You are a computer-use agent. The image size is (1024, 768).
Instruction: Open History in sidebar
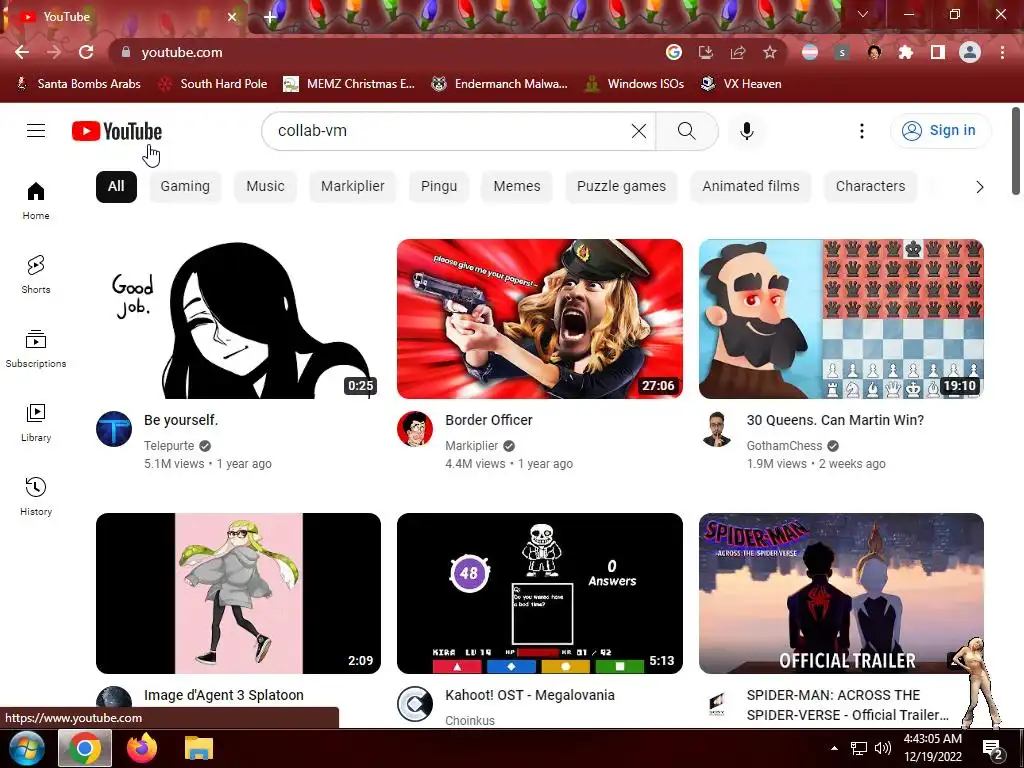(x=36, y=496)
